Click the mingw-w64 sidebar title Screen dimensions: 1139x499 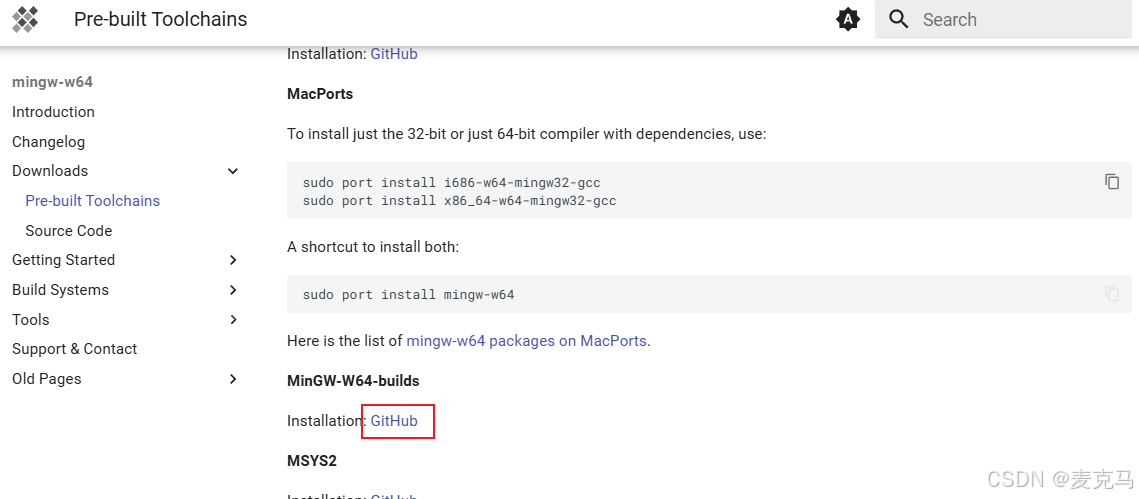point(52,82)
